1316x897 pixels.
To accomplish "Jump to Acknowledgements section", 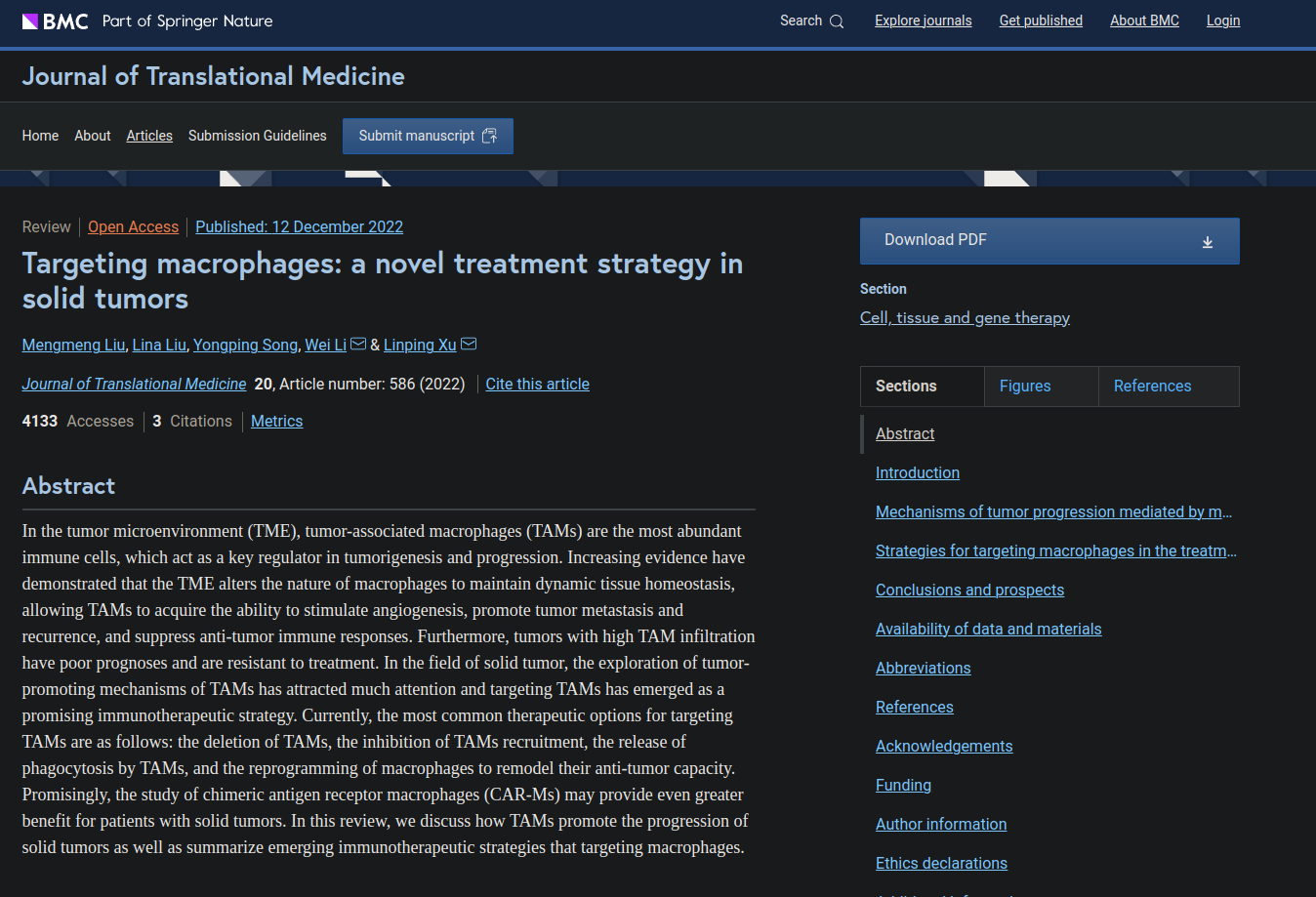I will pos(944,746).
